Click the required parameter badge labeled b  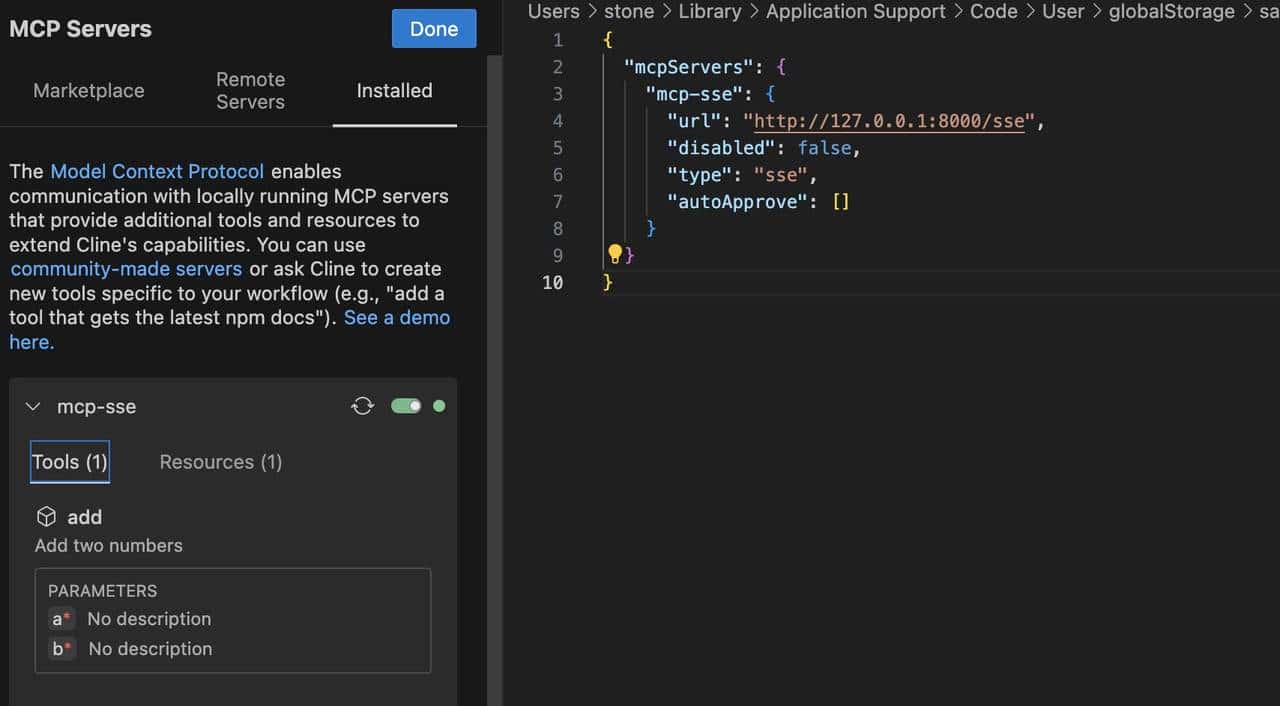click(61, 648)
